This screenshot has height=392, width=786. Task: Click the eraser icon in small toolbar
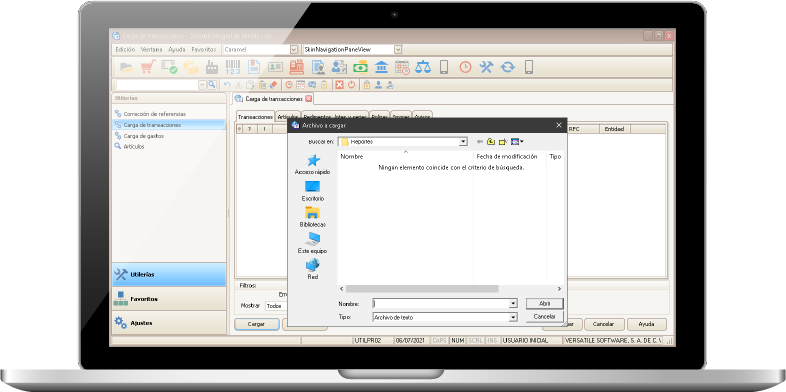point(273,85)
